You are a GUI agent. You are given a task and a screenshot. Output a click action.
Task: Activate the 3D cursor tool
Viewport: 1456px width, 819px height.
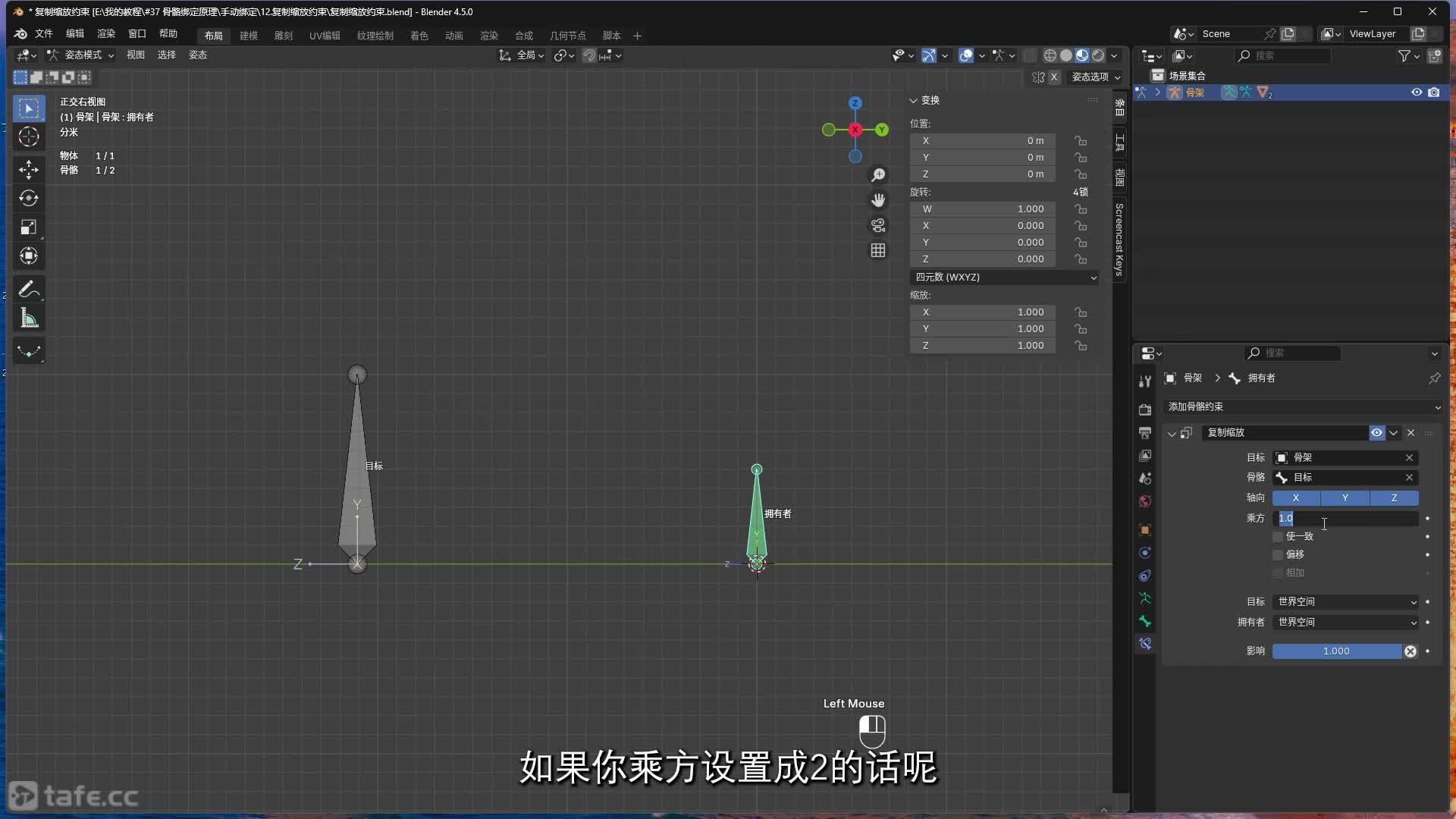[x=29, y=137]
